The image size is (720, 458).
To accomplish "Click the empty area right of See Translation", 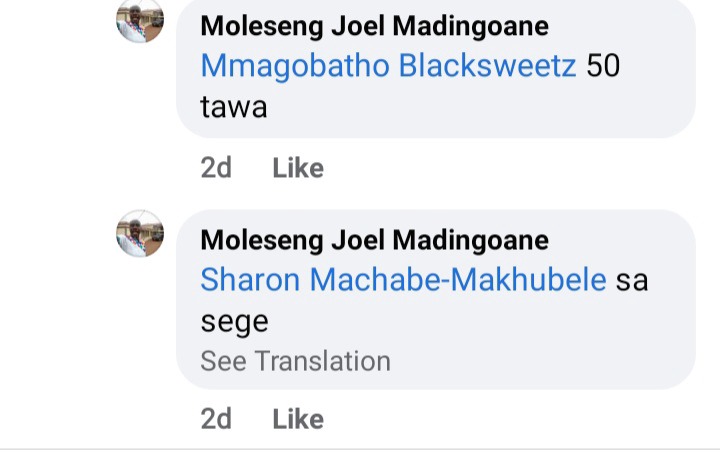I will (530, 361).
